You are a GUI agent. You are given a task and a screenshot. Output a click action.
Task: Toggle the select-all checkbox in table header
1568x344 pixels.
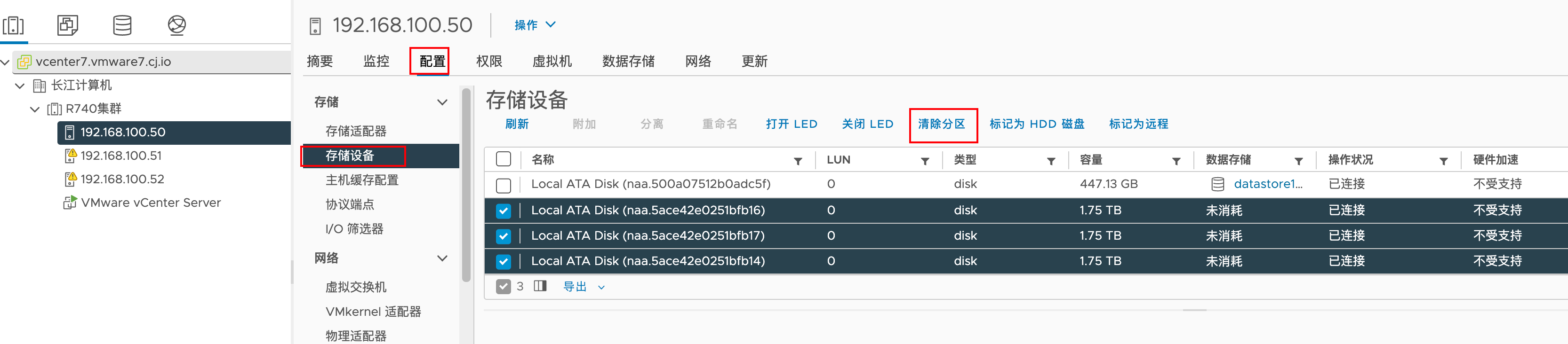(x=504, y=159)
